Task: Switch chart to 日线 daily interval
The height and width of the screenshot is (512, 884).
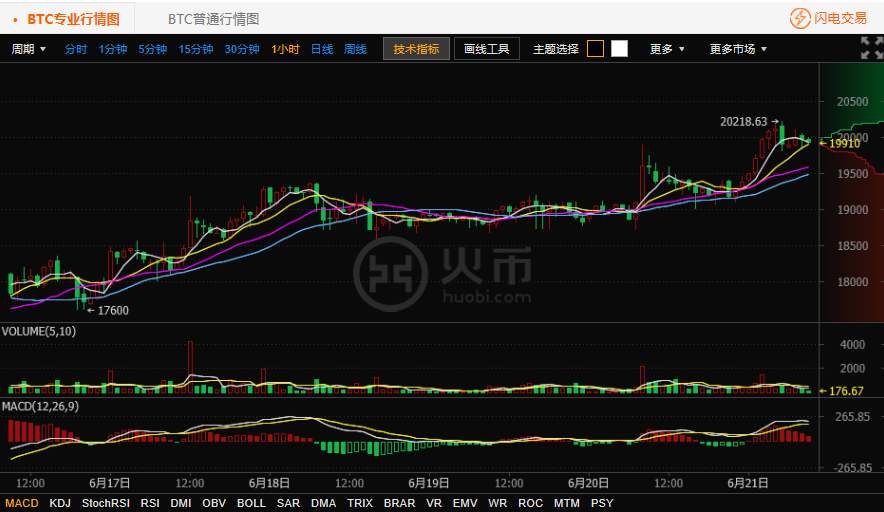Action: click(322, 49)
